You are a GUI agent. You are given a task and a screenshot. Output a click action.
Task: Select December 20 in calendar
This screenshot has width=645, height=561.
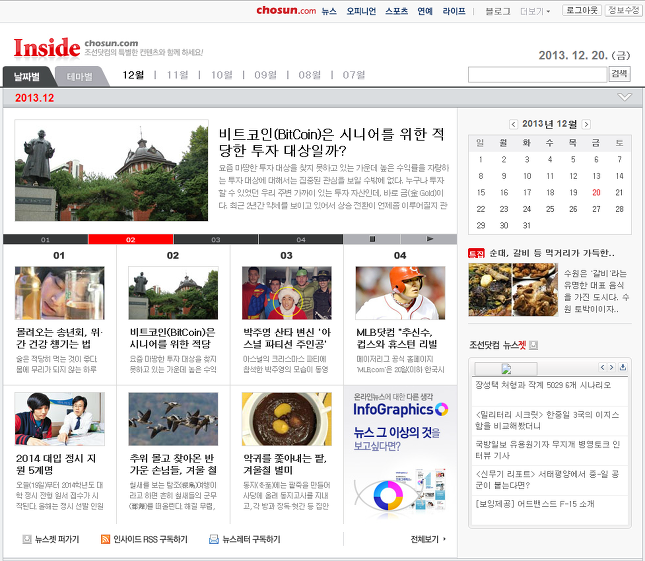[x=596, y=192]
